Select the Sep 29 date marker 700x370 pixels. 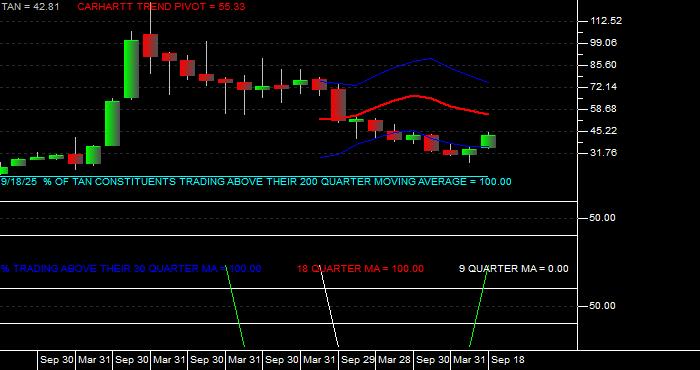[358, 360]
